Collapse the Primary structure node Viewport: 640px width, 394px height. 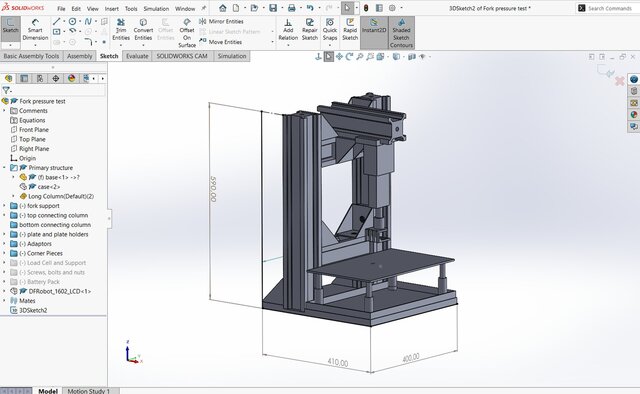tap(4, 168)
